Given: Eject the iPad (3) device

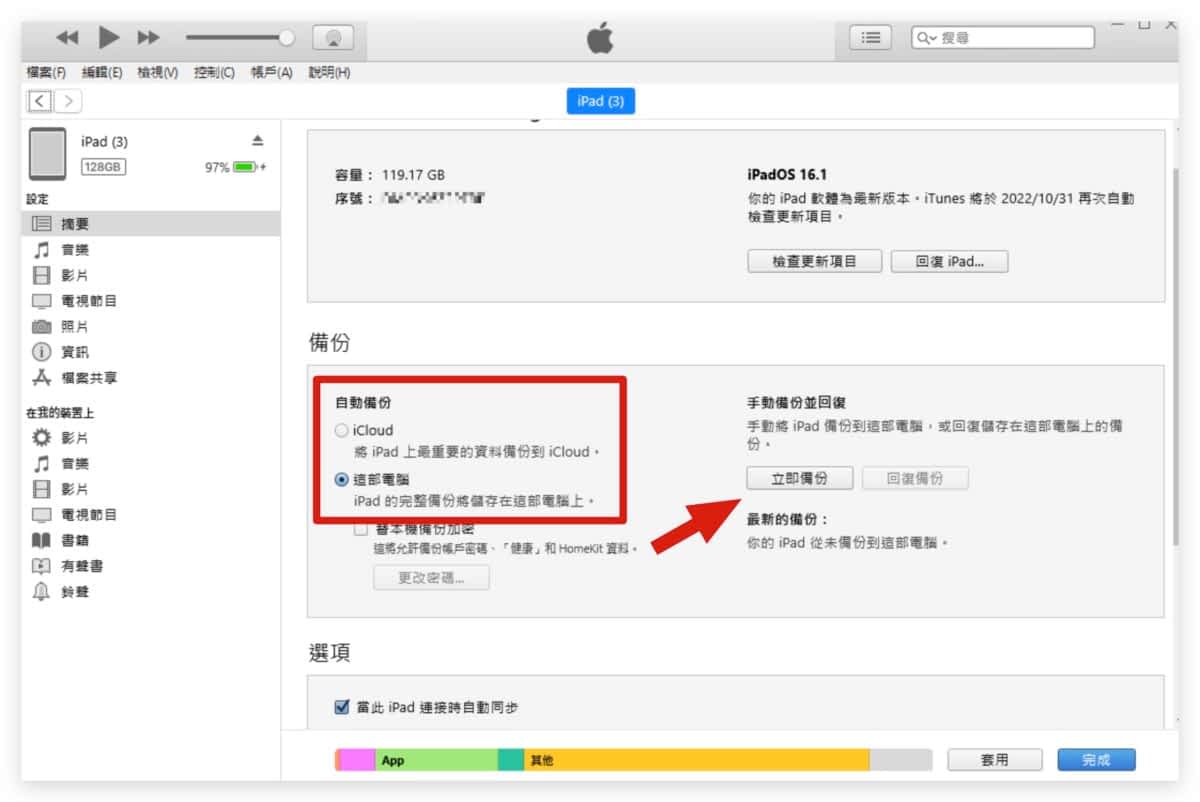Looking at the screenshot, I should [x=258, y=141].
